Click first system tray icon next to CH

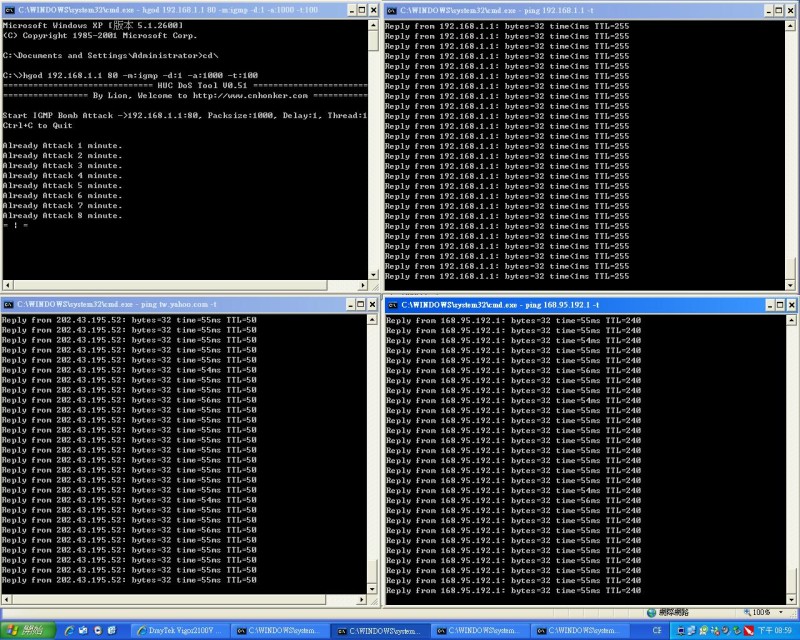(681, 631)
